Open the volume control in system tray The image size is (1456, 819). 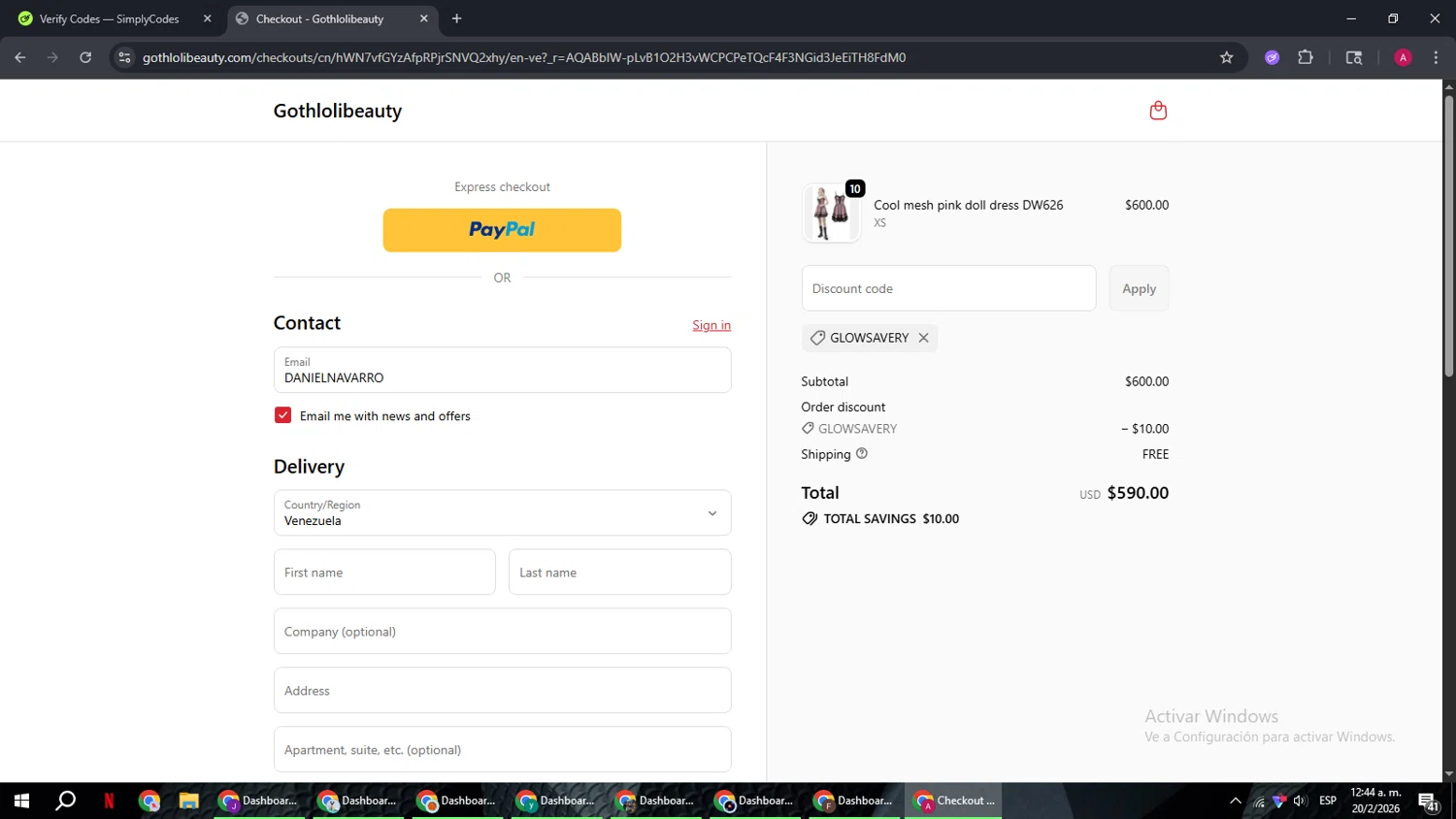tap(1300, 801)
